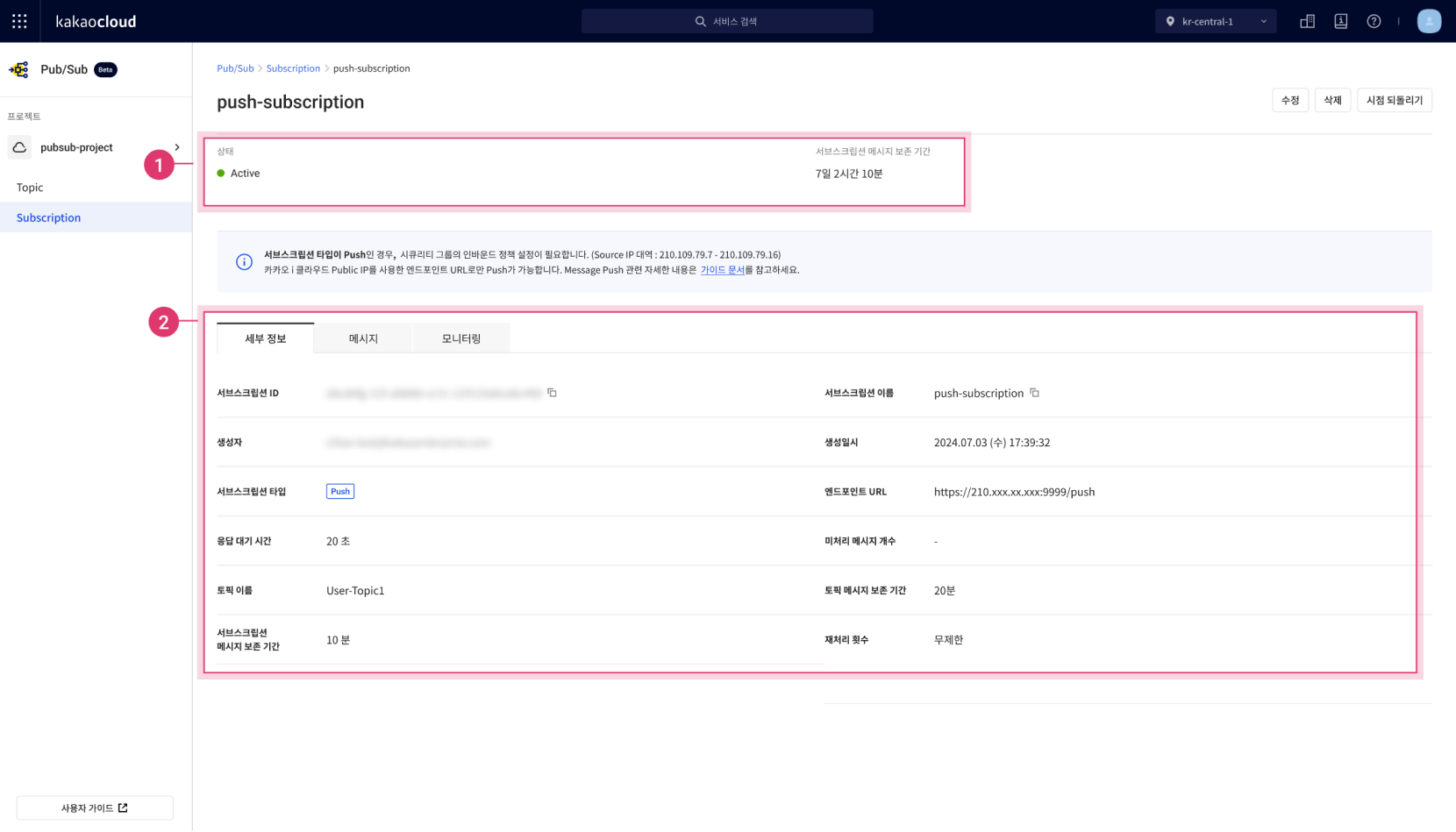Screen dimensions: 1456x832
Task: Click the creation date 2024.07.03 (수) 17:39:32
Action: 992,443
